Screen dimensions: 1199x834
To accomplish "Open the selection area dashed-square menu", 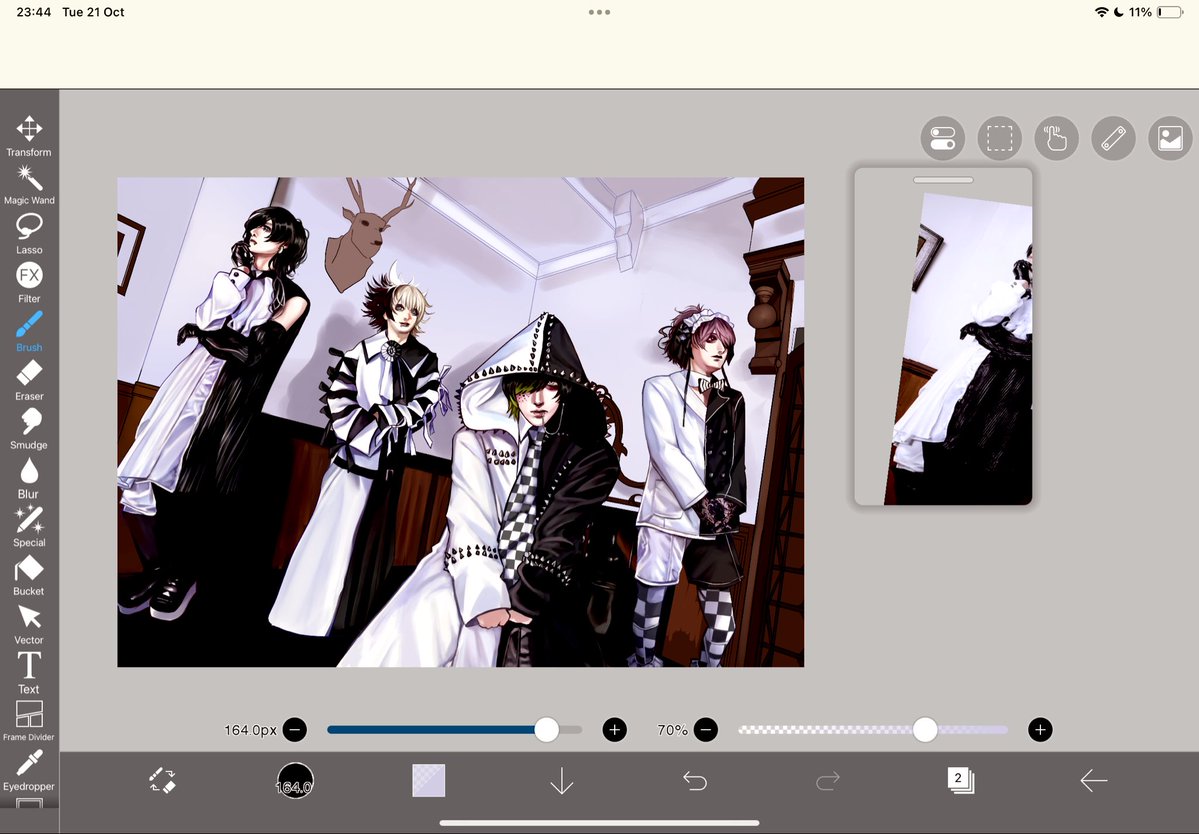I will 999,138.
